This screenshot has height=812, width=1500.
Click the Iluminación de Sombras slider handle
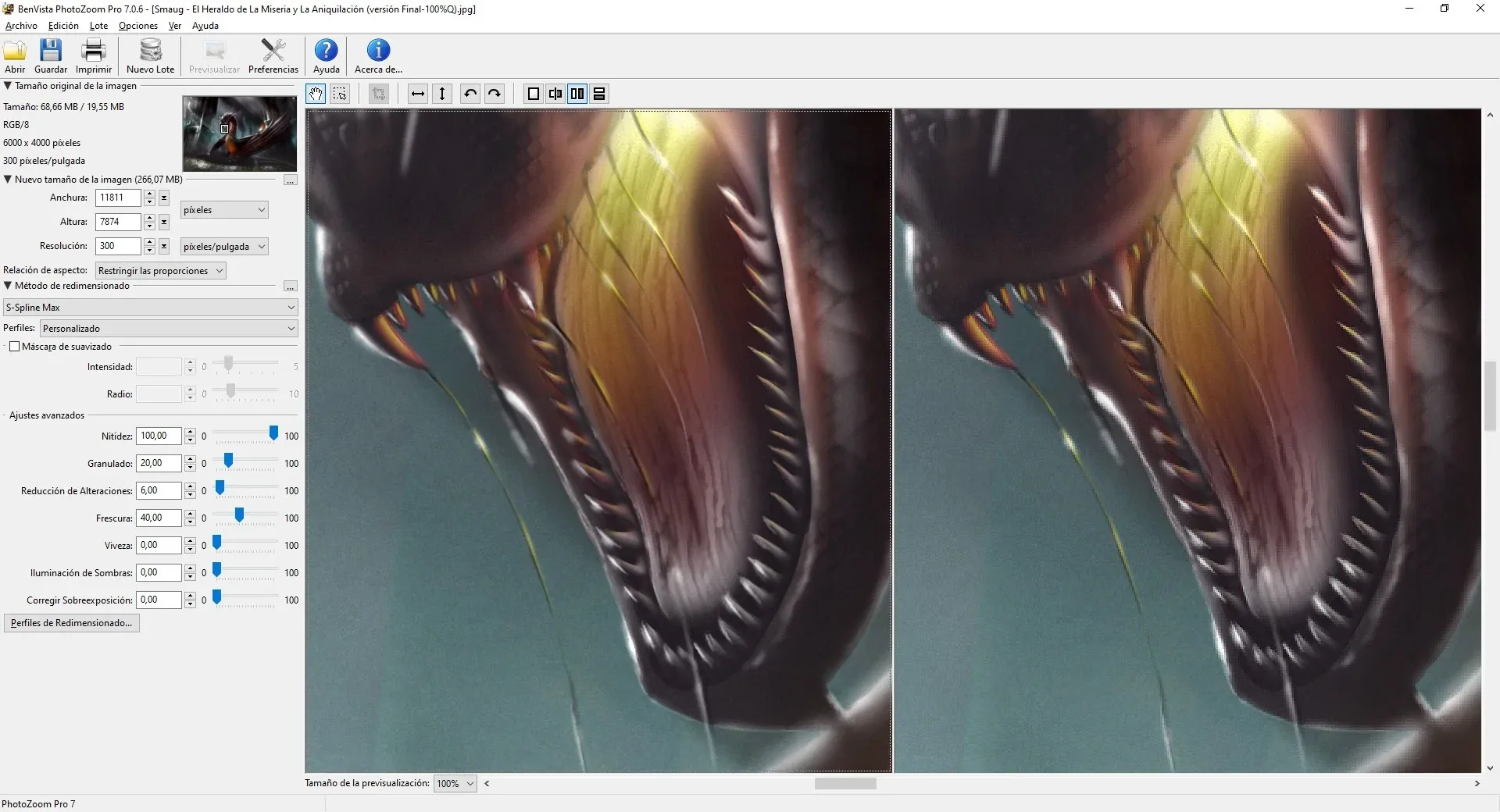pyautogui.click(x=217, y=570)
